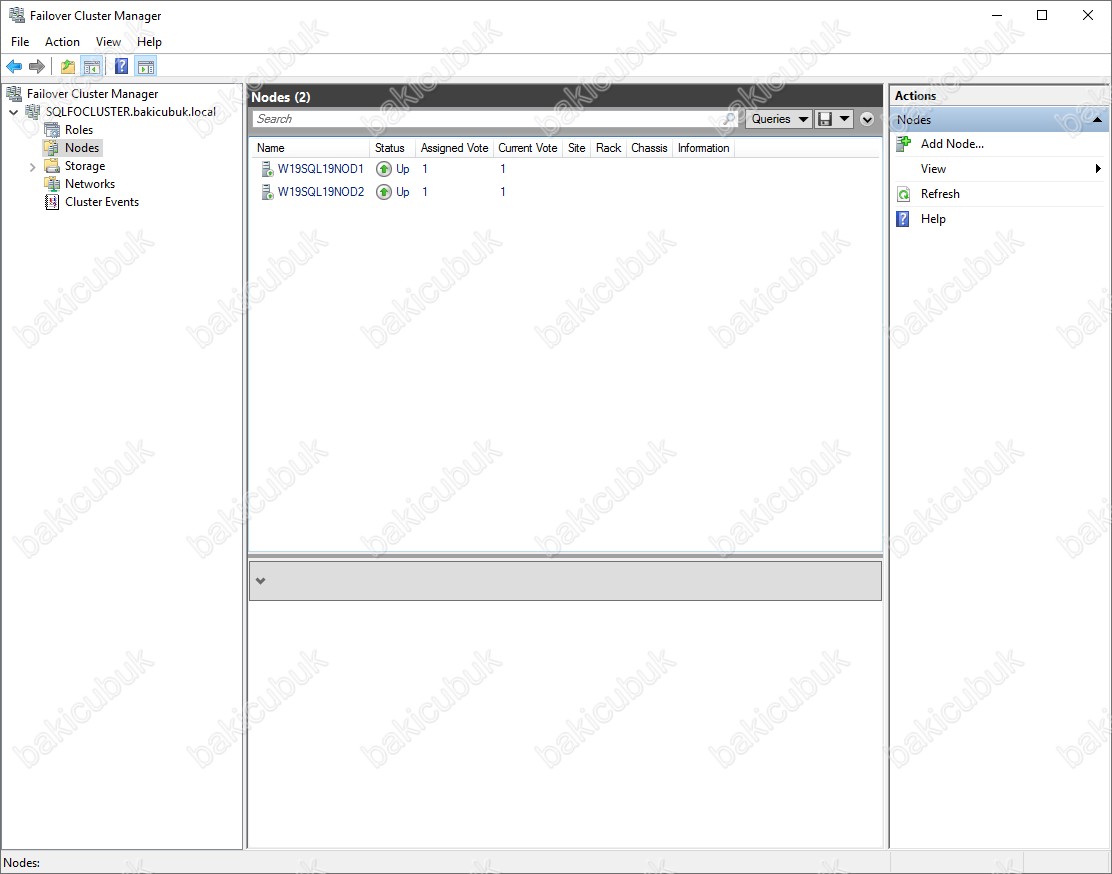
Task: Collapse the SQLFOCLUSTER.bakicubuk.local tree node
Action: click(13, 112)
